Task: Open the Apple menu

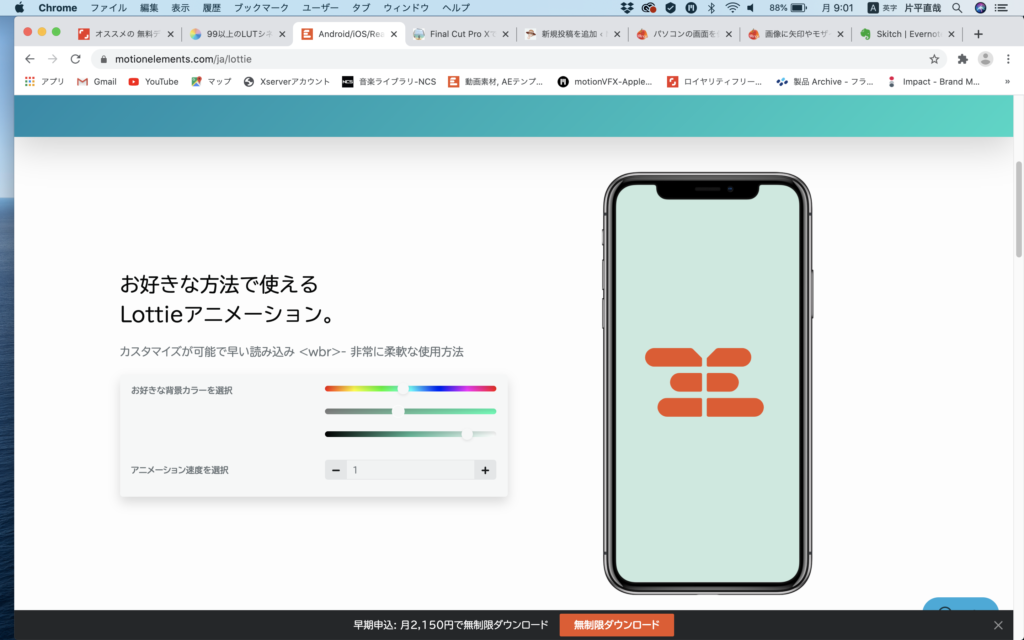Action: (20, 8)
